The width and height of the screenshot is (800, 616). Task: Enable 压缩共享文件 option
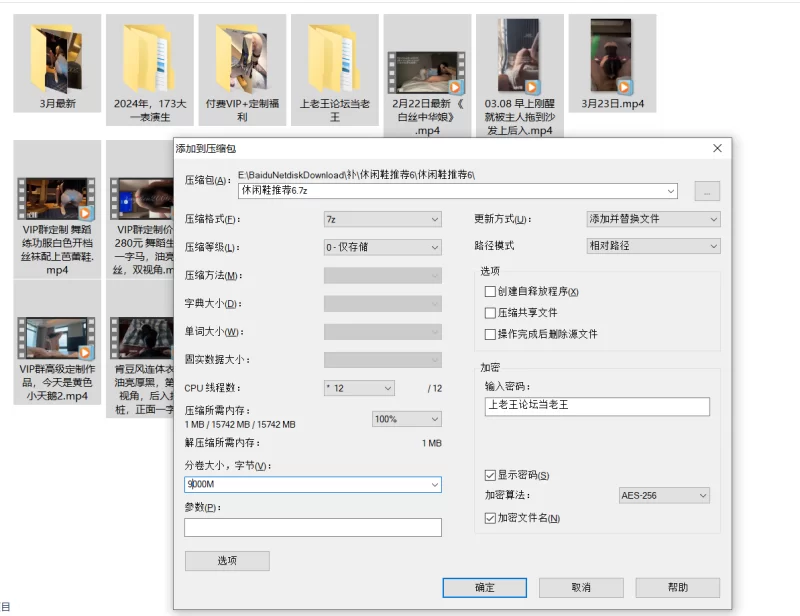click(x=490, y=313)
